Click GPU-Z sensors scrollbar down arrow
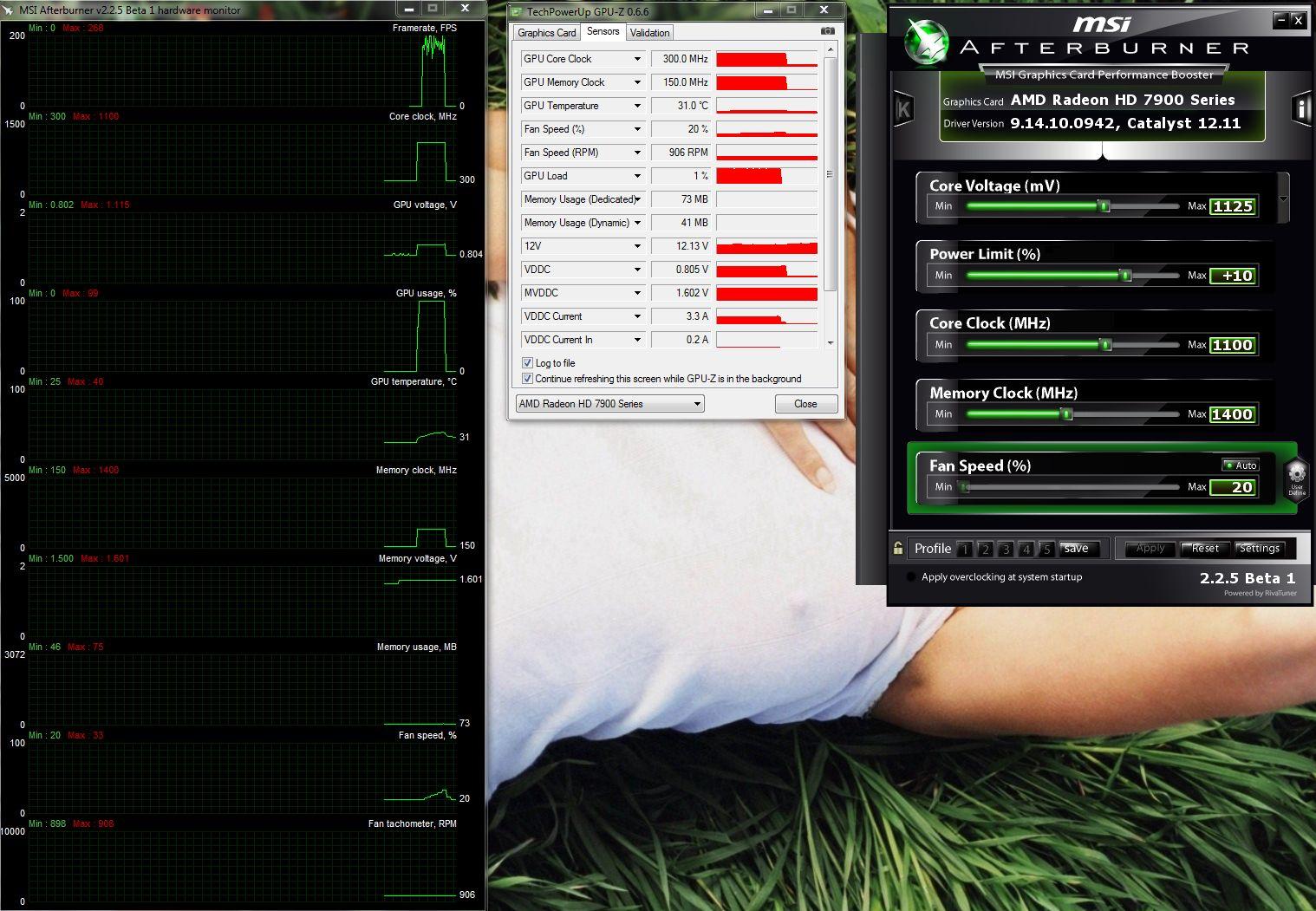The image size is (1316, 911). point(831,342)
